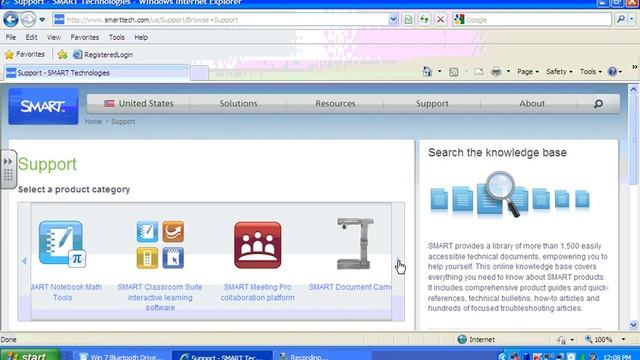Screen dimensions: 640x360
Task: Open the Tools menu in menu bar
Action: [x=116, y=37]
